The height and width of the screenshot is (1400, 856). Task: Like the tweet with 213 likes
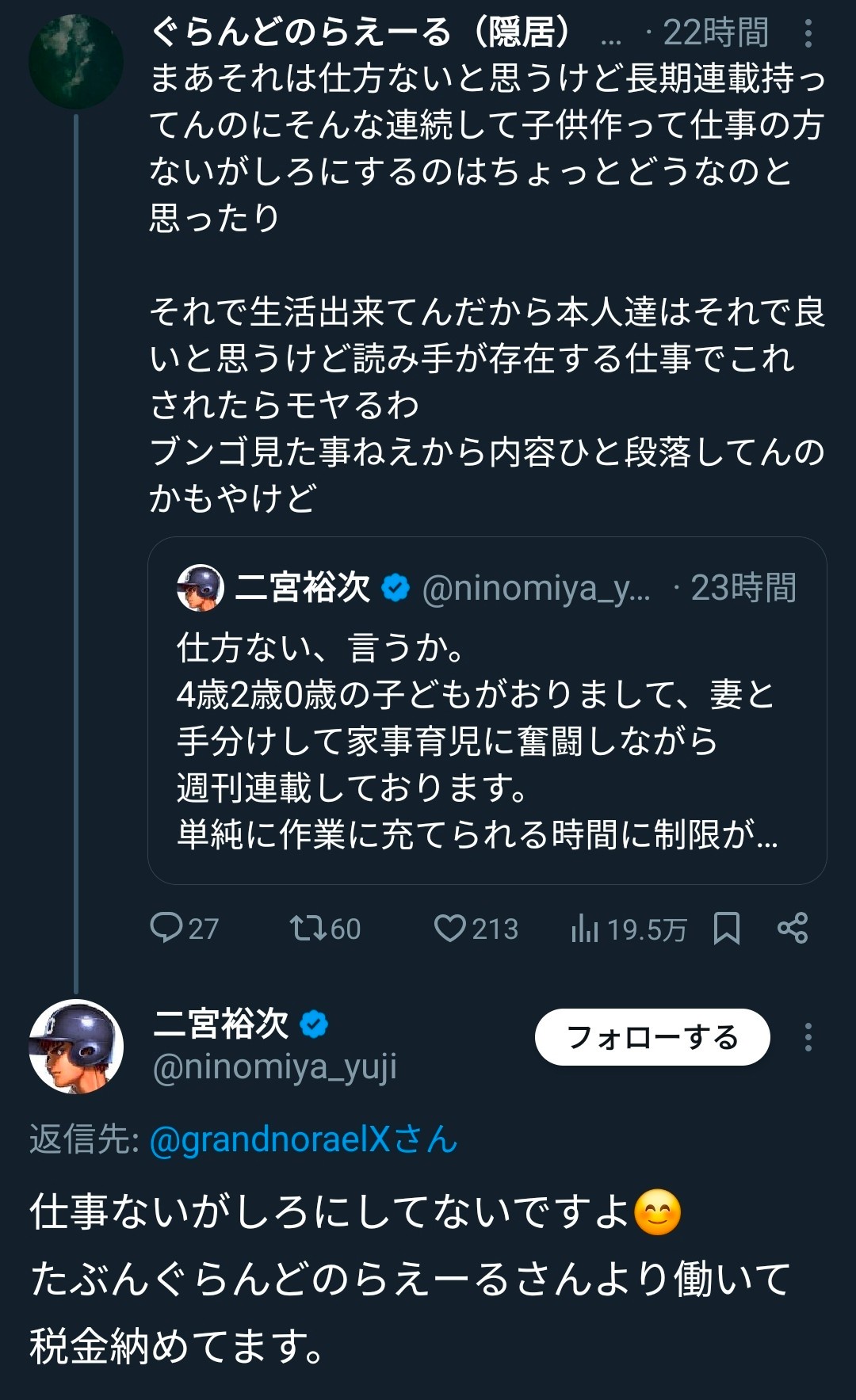[x=450, y=928]
